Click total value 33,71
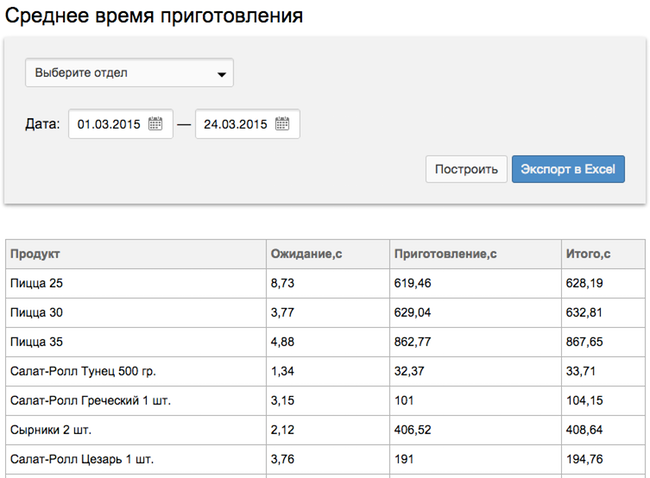Screen dimensions: 650x478 pos(581,371)
